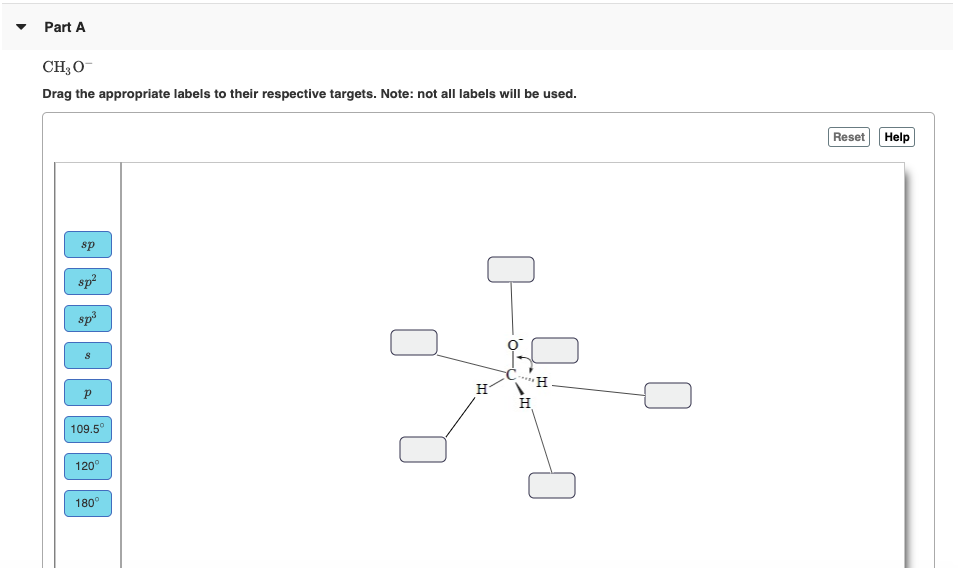Select the sp label tile
958x568 pixels.
pyautogui.click(x=88, y=244)
